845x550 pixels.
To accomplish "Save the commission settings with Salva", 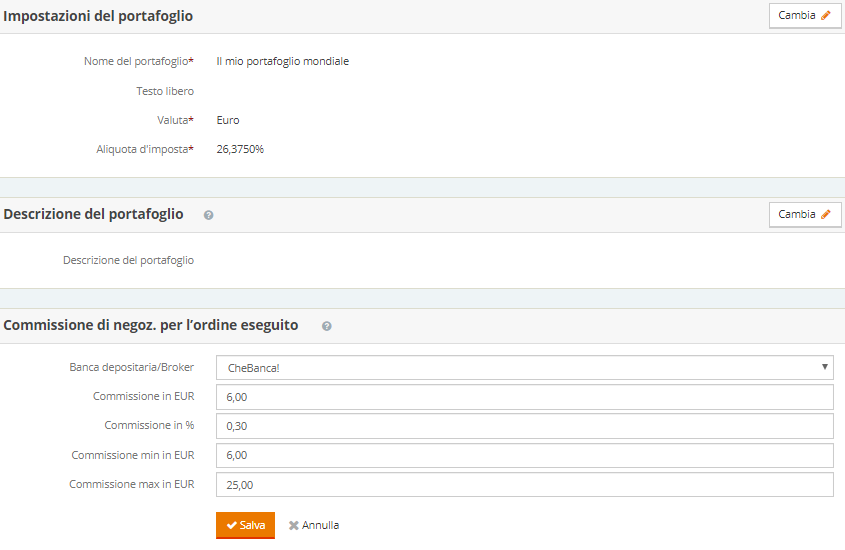I will pos(245,525).
